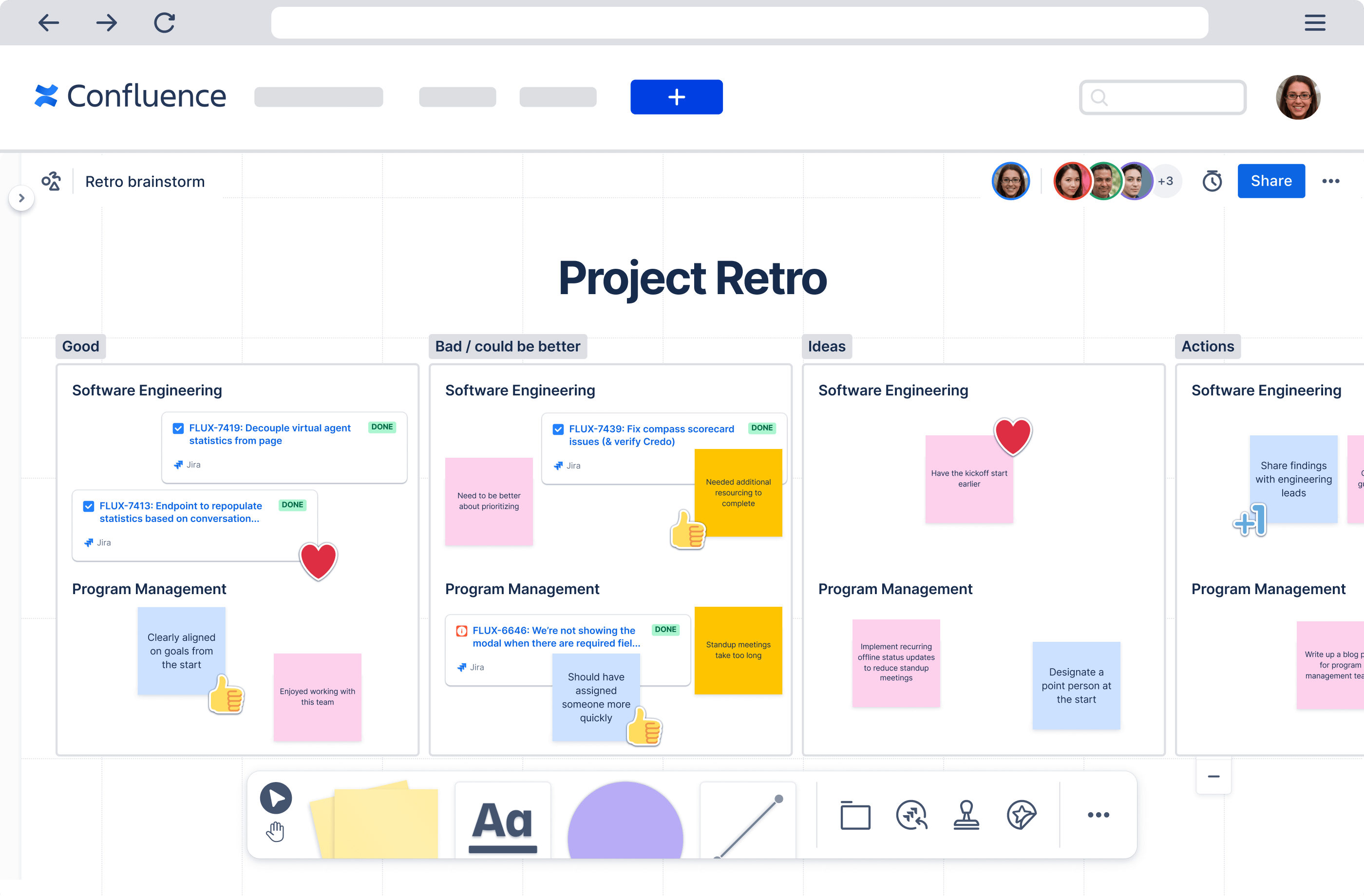Click the play/present mode icon

point(276,797)
